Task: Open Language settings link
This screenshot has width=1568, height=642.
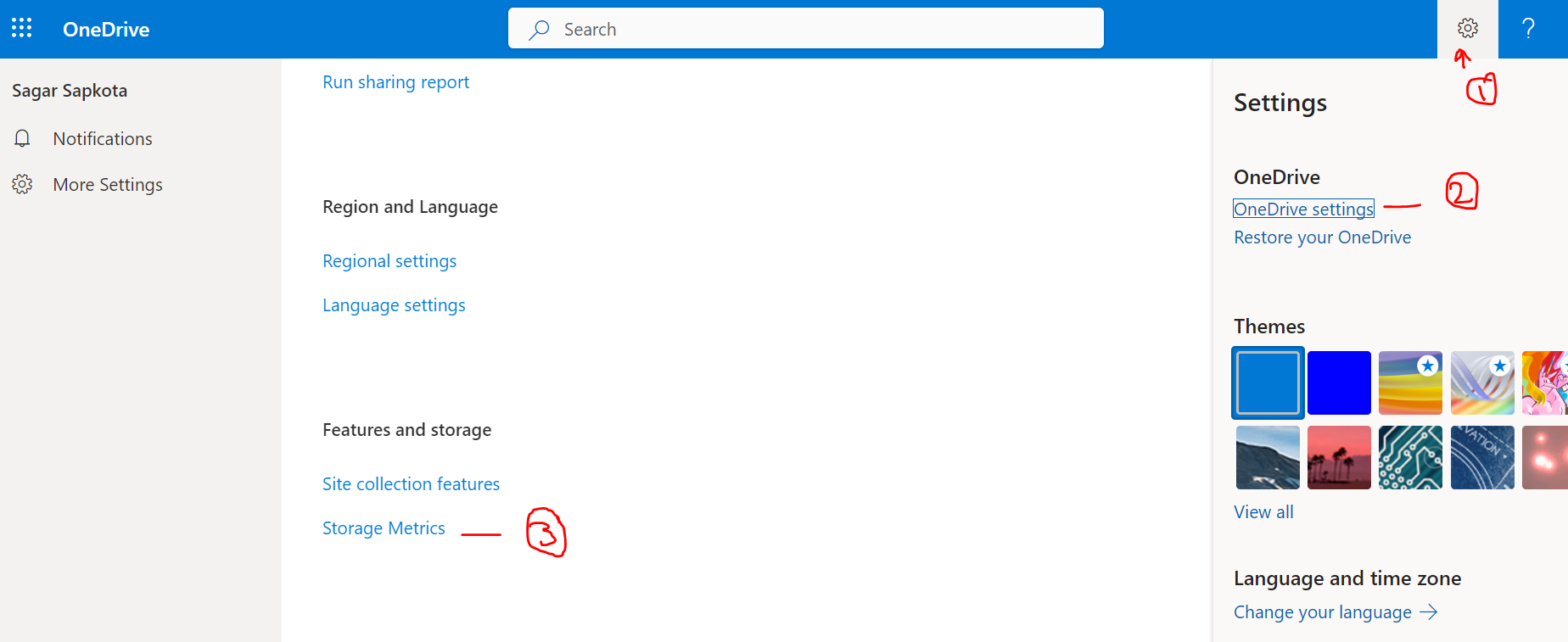Action: [394, 305]
